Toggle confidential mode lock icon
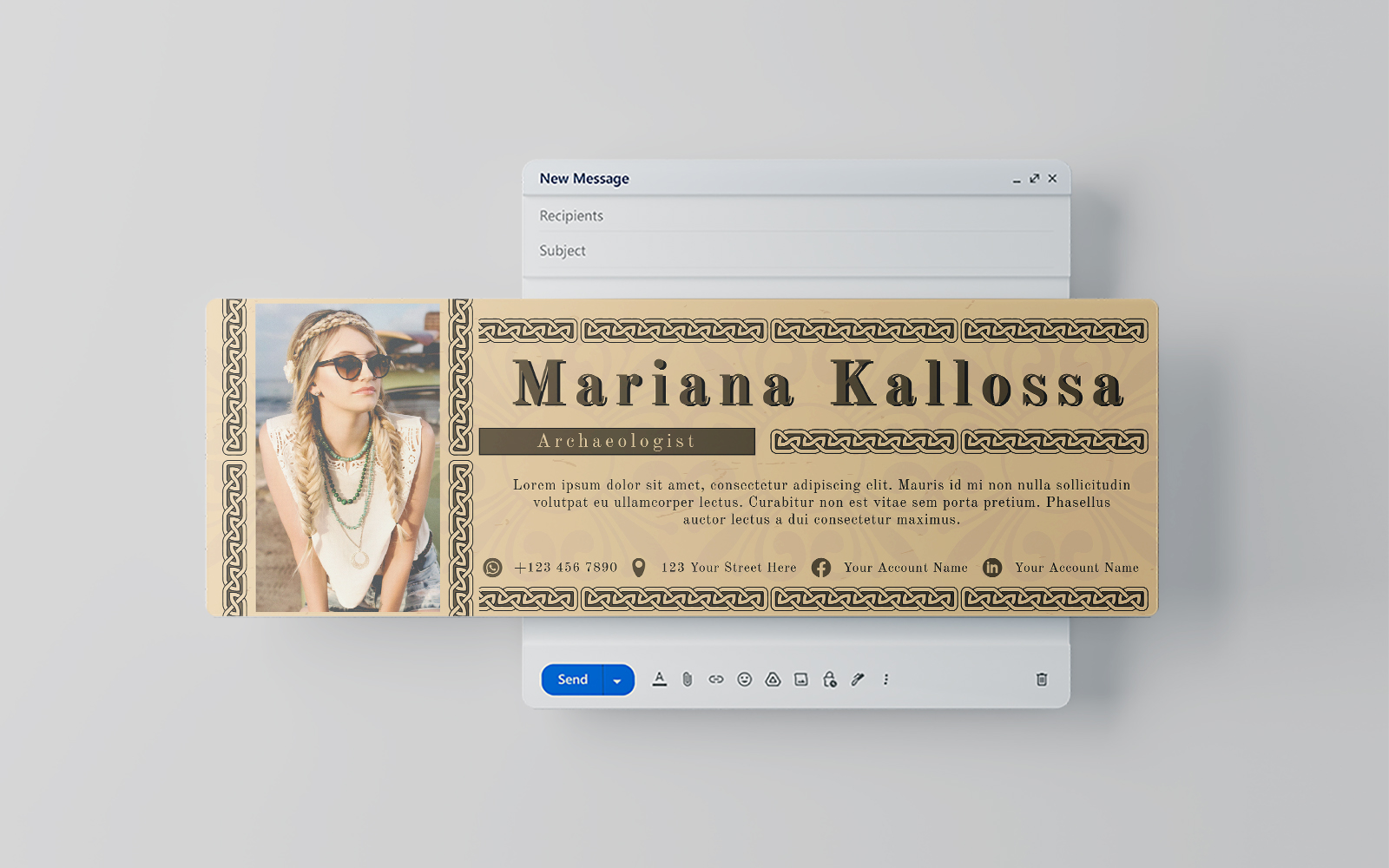1389x868 pixels. point(830,680)
